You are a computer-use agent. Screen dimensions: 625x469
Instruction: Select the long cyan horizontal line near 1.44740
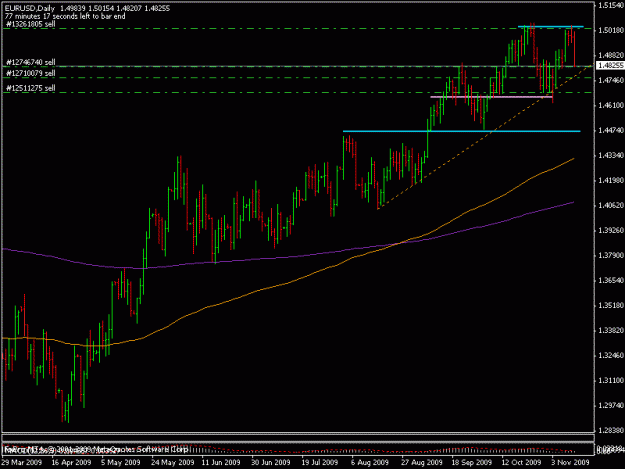click(x=462, y=131)
